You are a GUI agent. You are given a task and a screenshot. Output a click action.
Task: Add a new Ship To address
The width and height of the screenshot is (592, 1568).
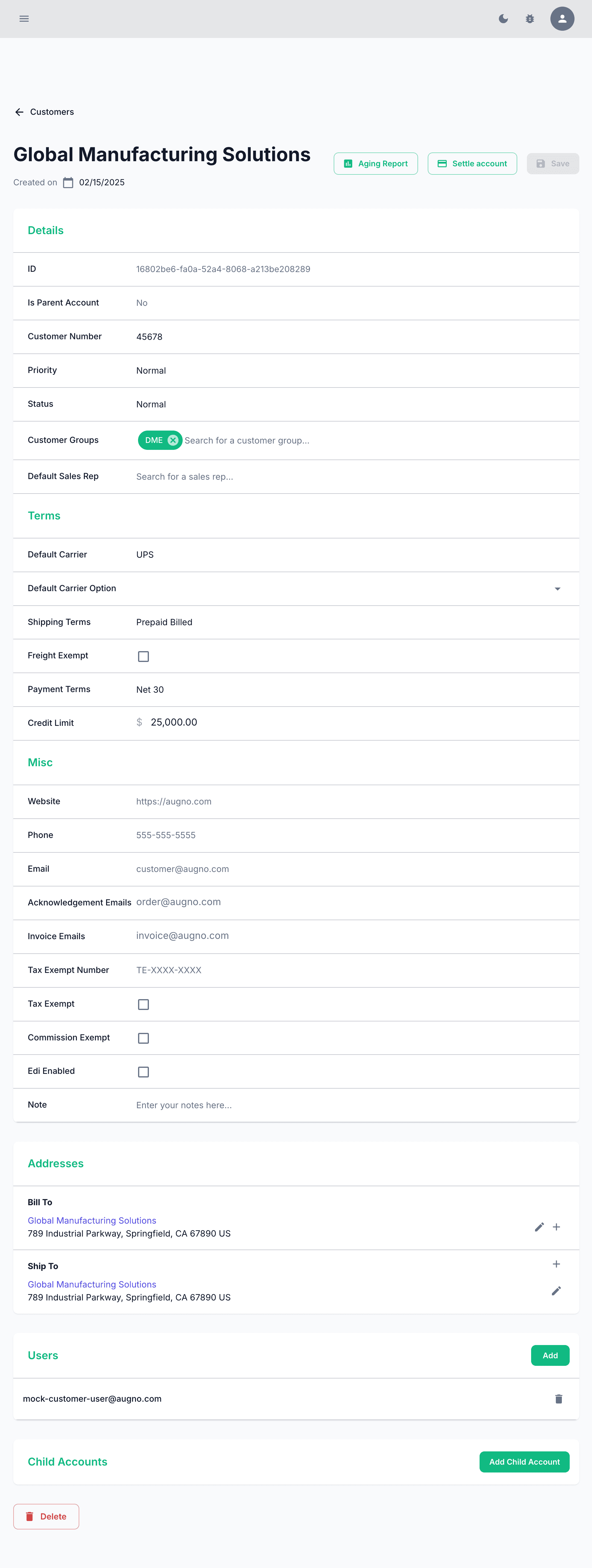(x=556, y=1264)
